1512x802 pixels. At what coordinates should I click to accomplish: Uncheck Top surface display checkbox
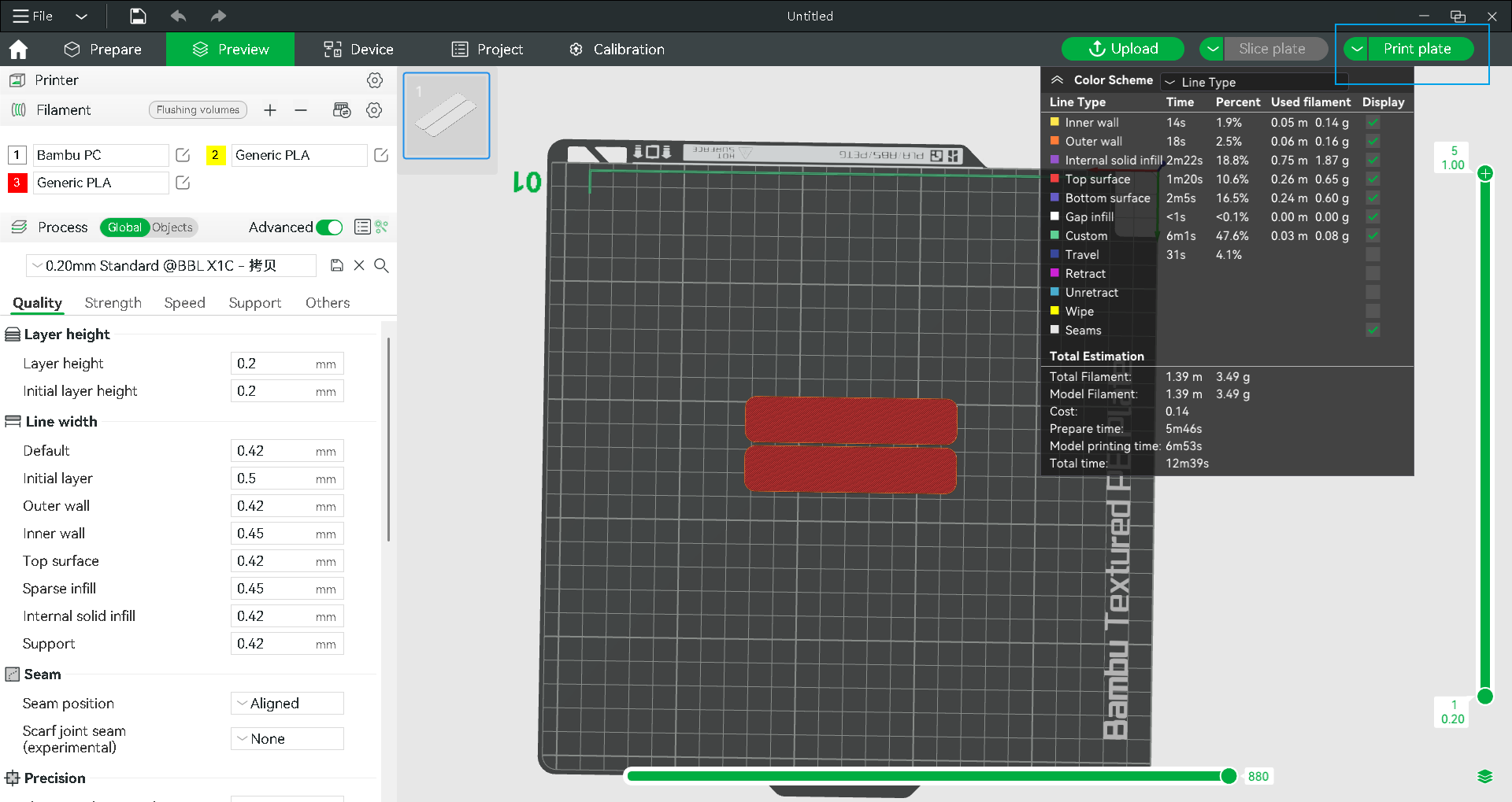click(x=1373, y=179)
